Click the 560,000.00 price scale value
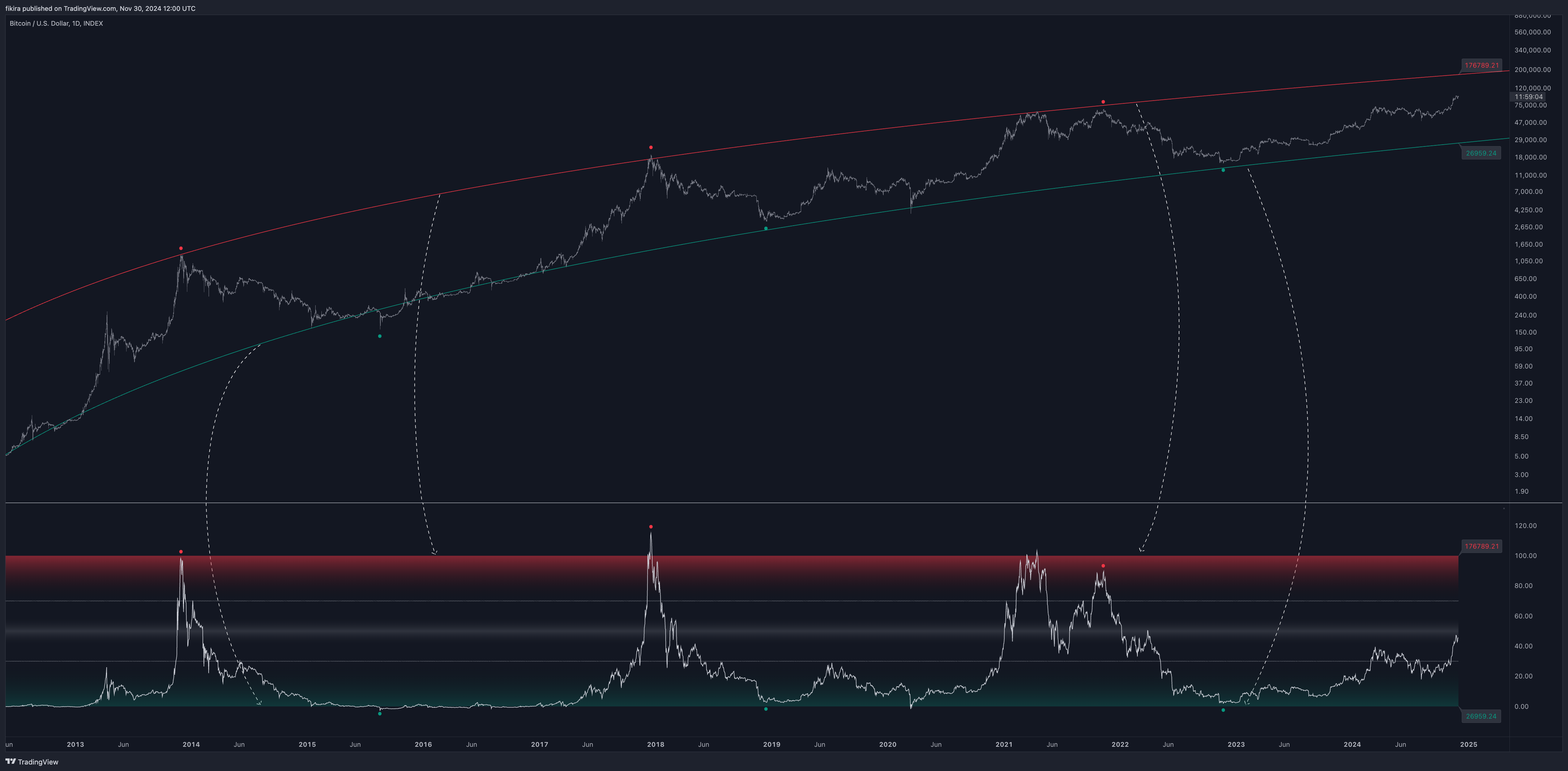This screenshot has height=771, width=1568. point(1532,32)
